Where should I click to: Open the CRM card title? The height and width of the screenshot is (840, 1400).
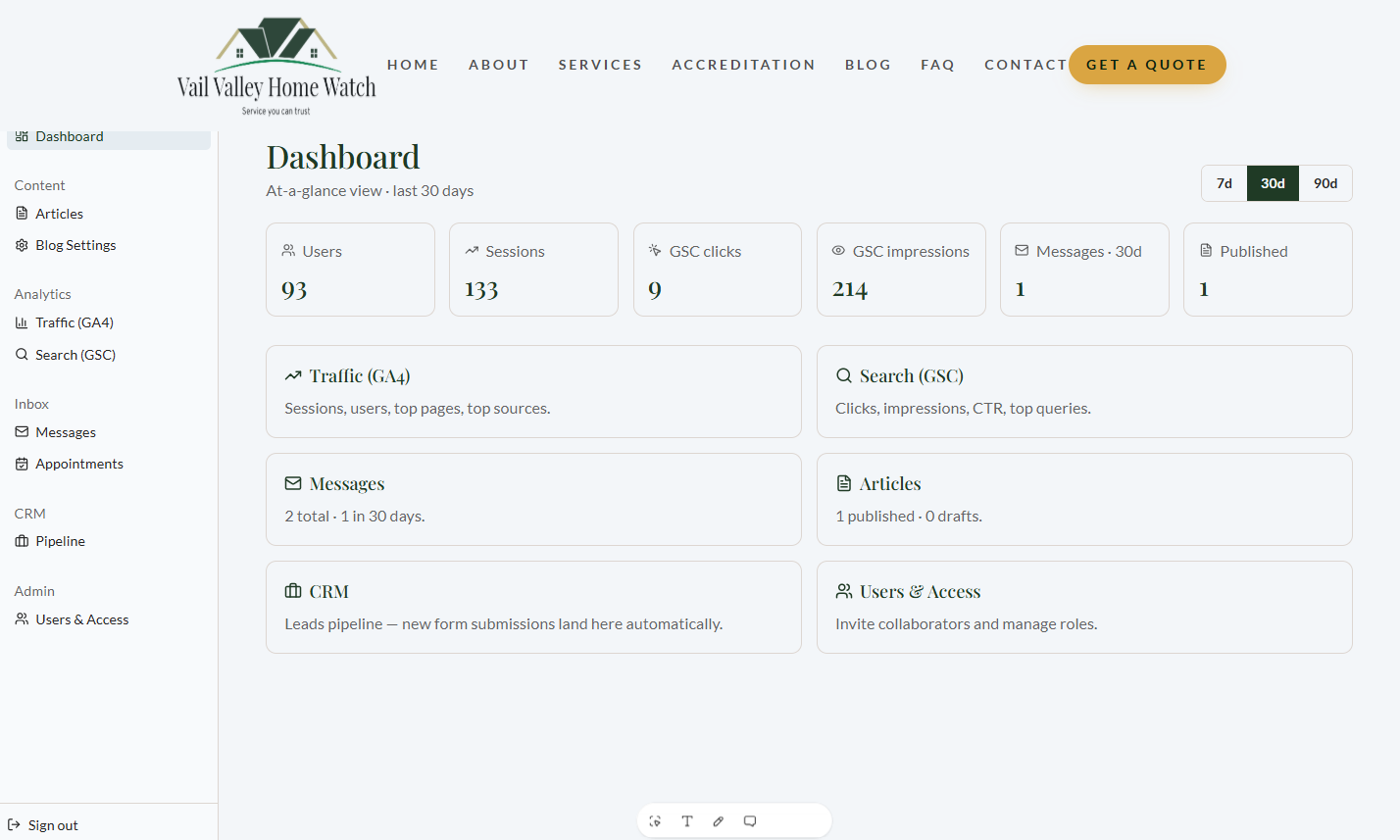329,591
